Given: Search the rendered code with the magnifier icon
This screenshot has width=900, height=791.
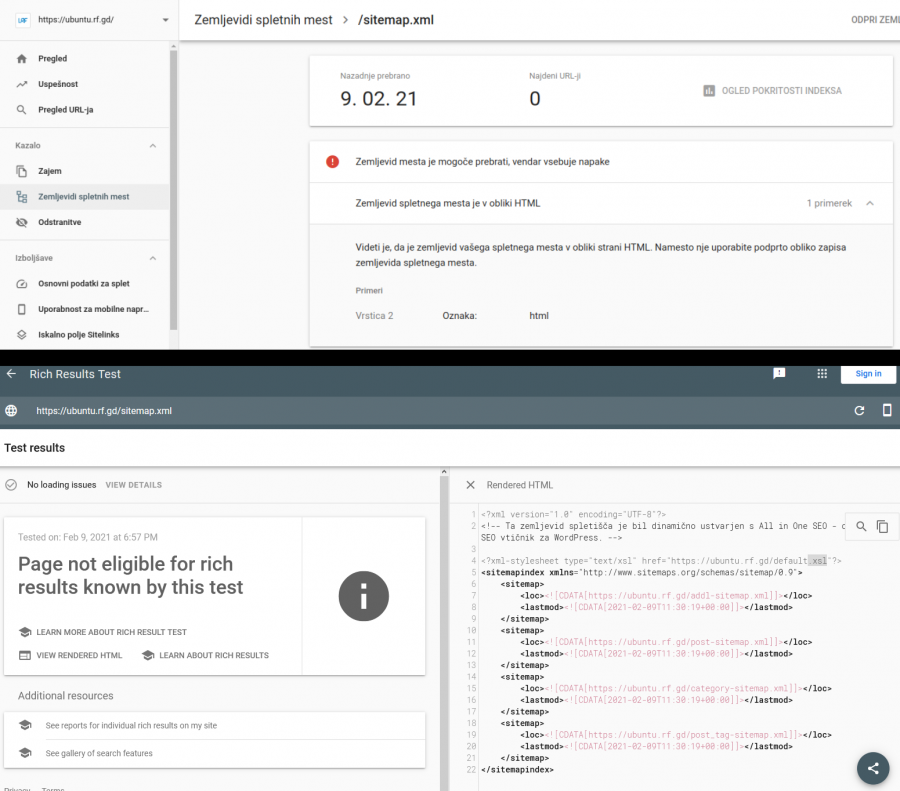Looking at the screenshot, I should (861, 526).
